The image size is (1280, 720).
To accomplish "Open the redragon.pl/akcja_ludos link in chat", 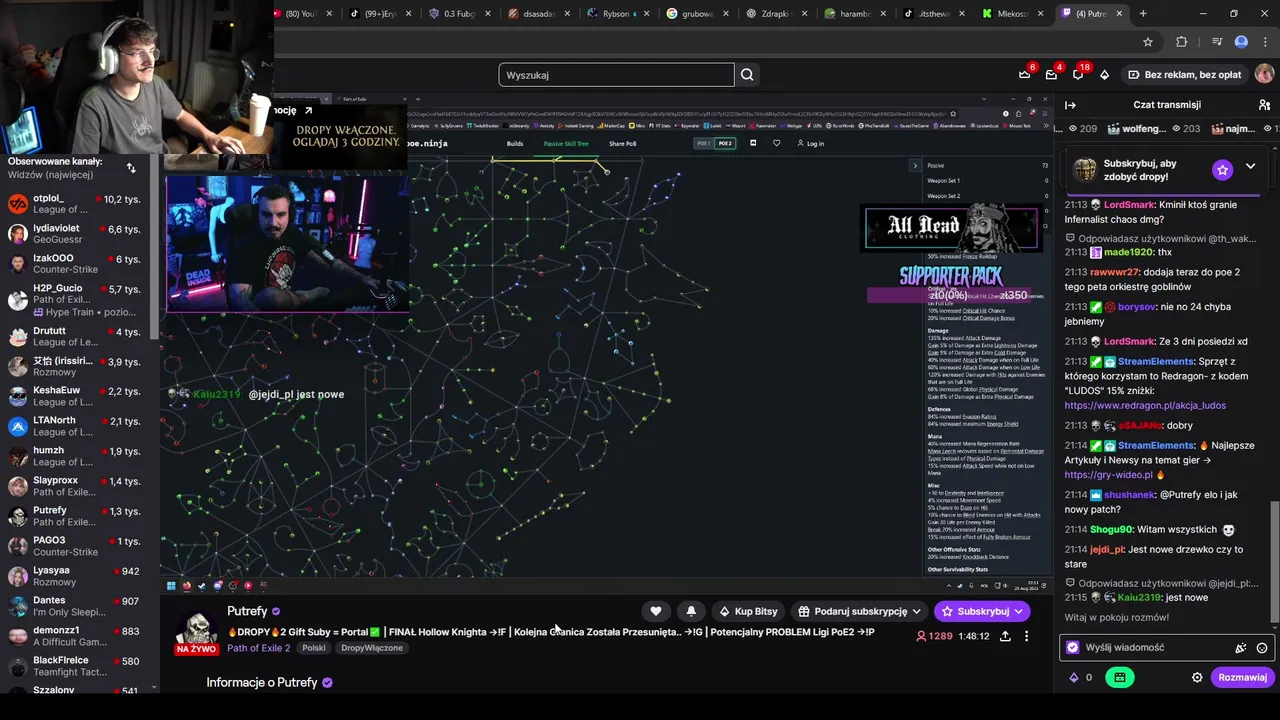I will [x=1145, y=405].
